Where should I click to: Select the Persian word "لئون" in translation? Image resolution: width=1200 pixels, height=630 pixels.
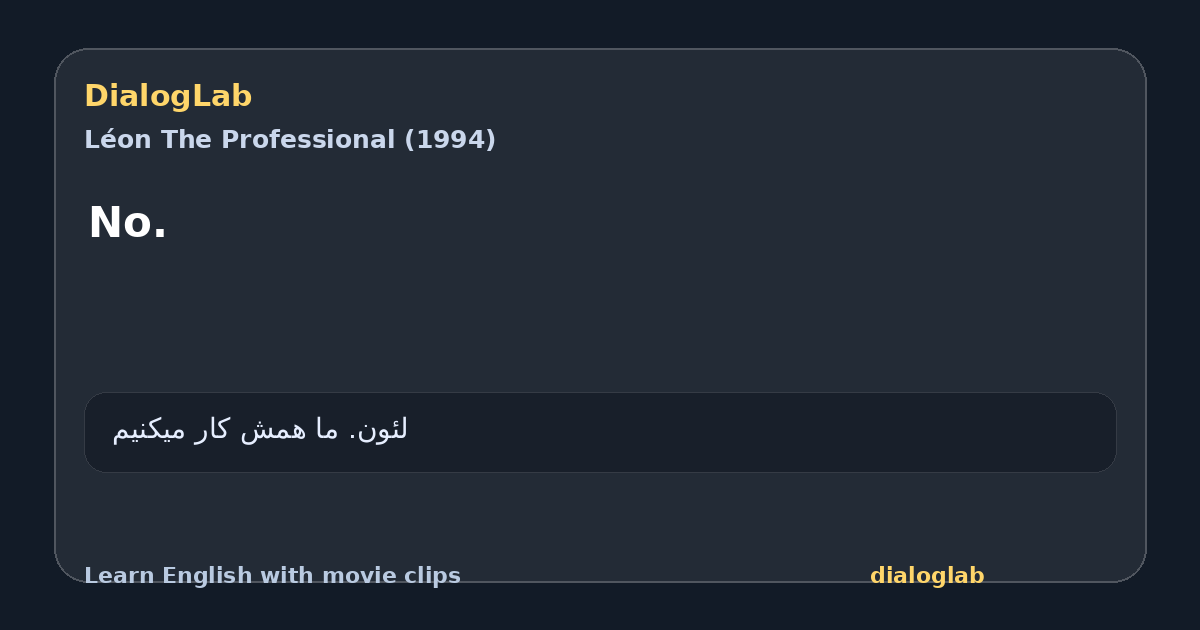pos(382,430)
